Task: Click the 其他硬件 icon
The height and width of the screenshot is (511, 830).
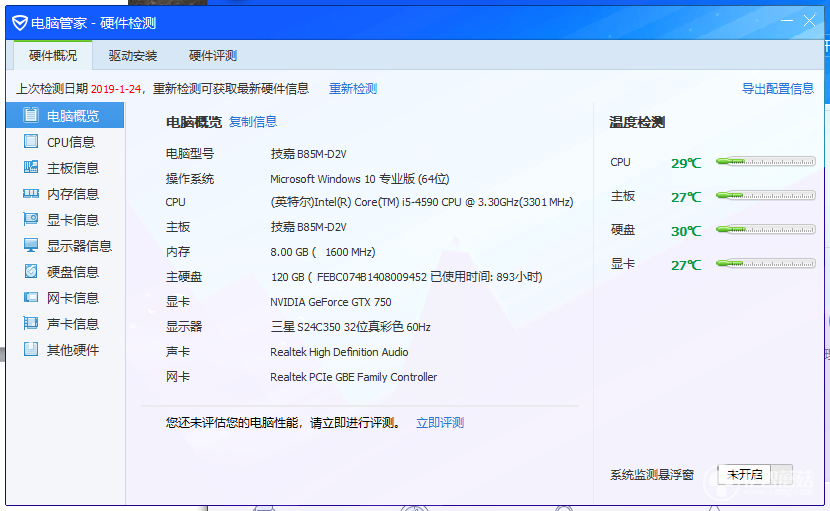Action: (31, 349)
